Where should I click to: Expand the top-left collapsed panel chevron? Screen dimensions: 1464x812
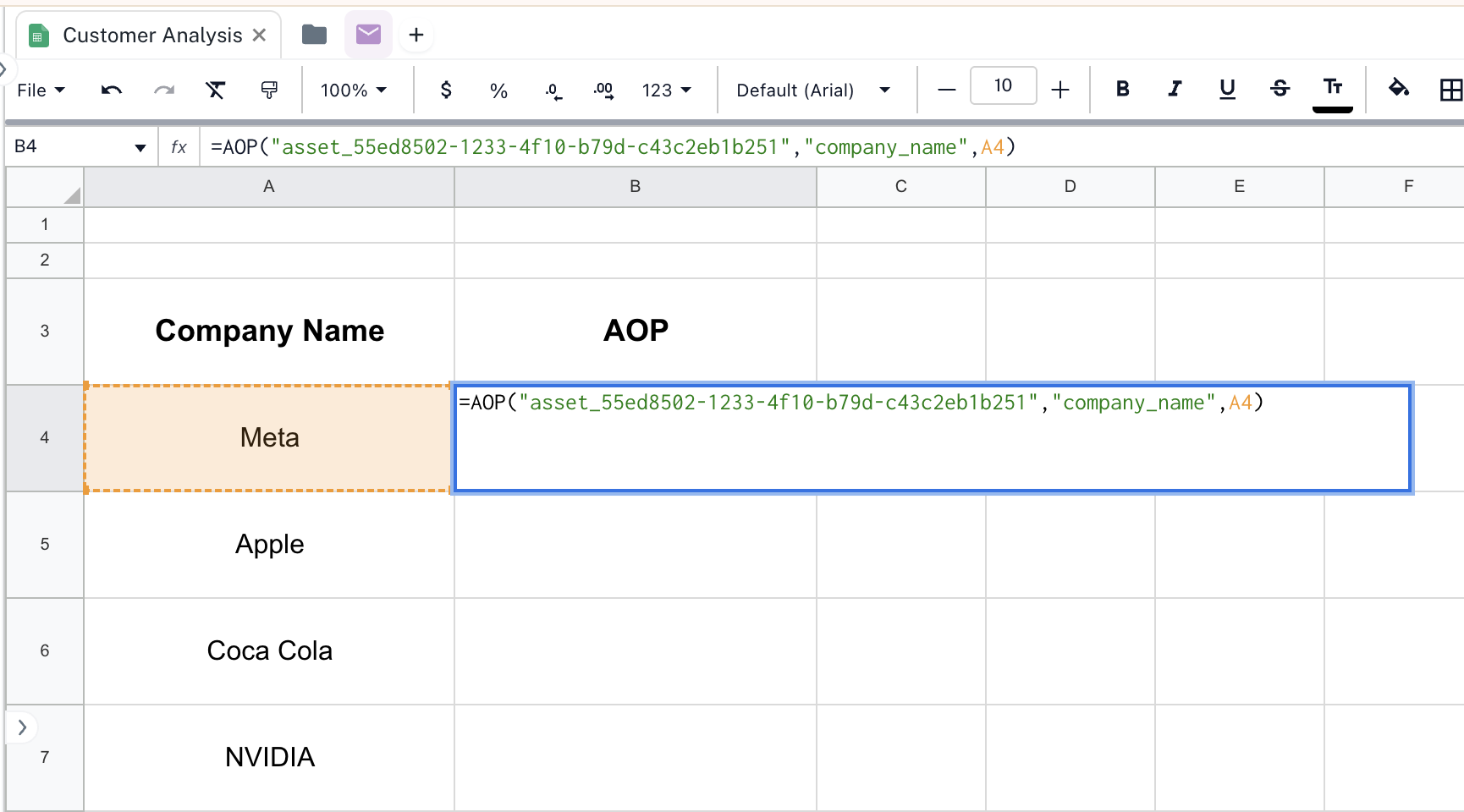[3, 69]
